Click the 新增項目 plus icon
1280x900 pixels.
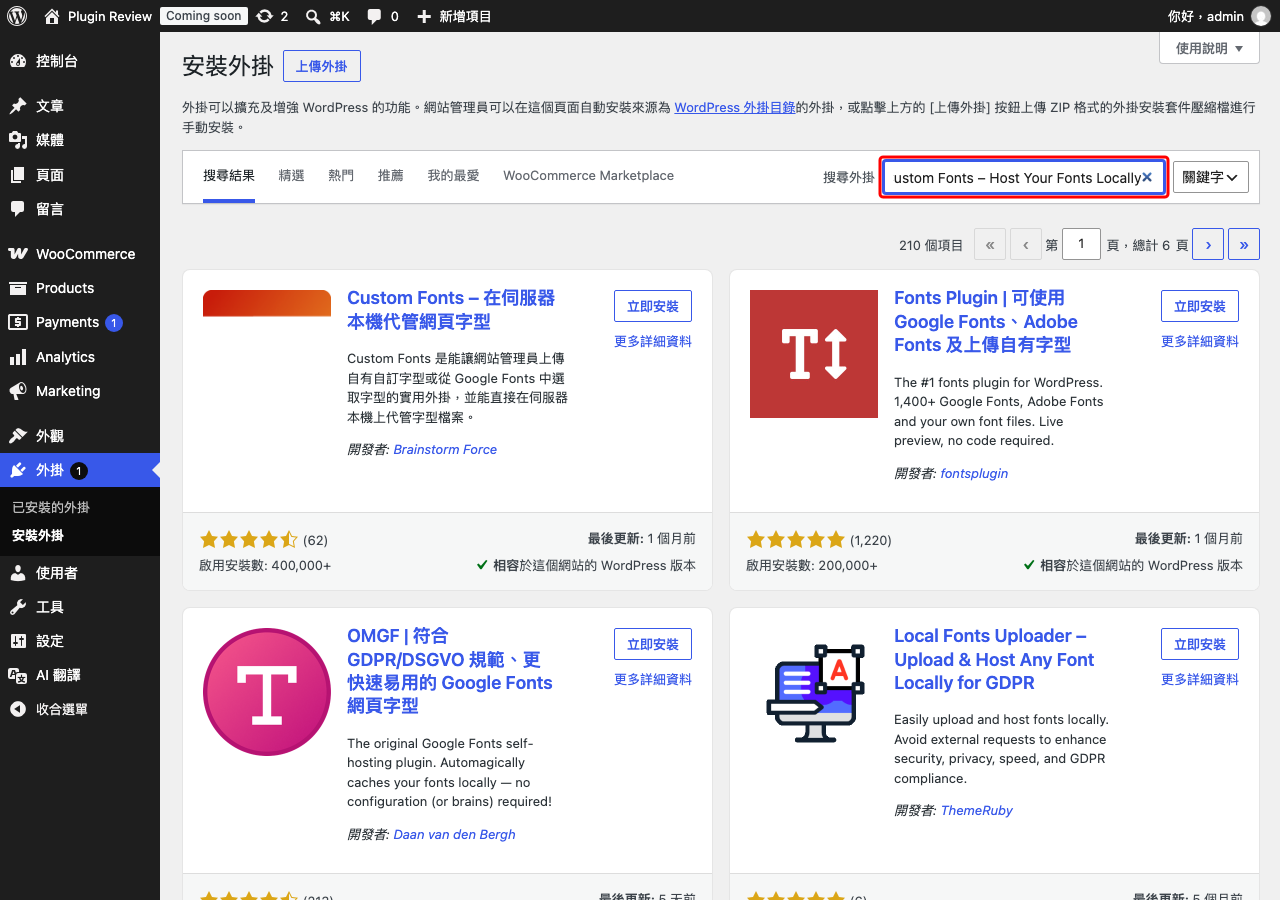[x=424, y=16]
